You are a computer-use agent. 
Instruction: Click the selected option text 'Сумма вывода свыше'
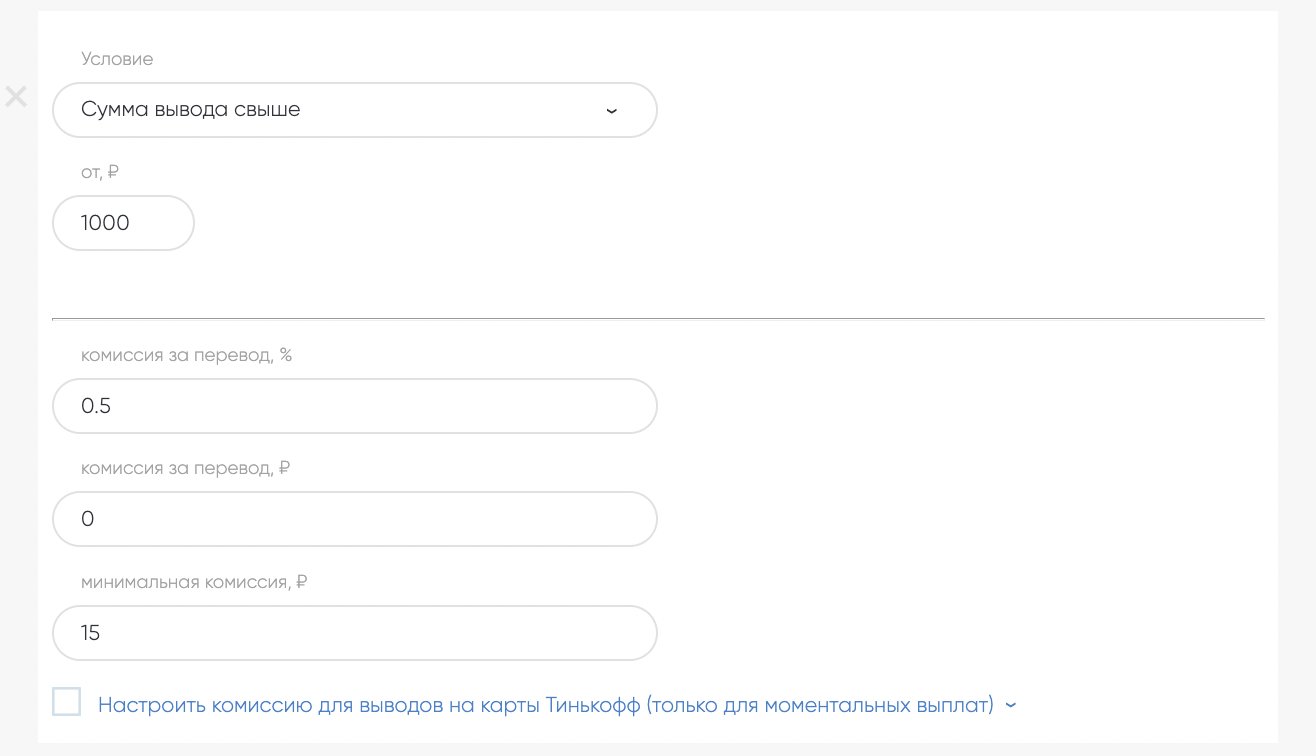pyautogui.click(x=191, y=110)
